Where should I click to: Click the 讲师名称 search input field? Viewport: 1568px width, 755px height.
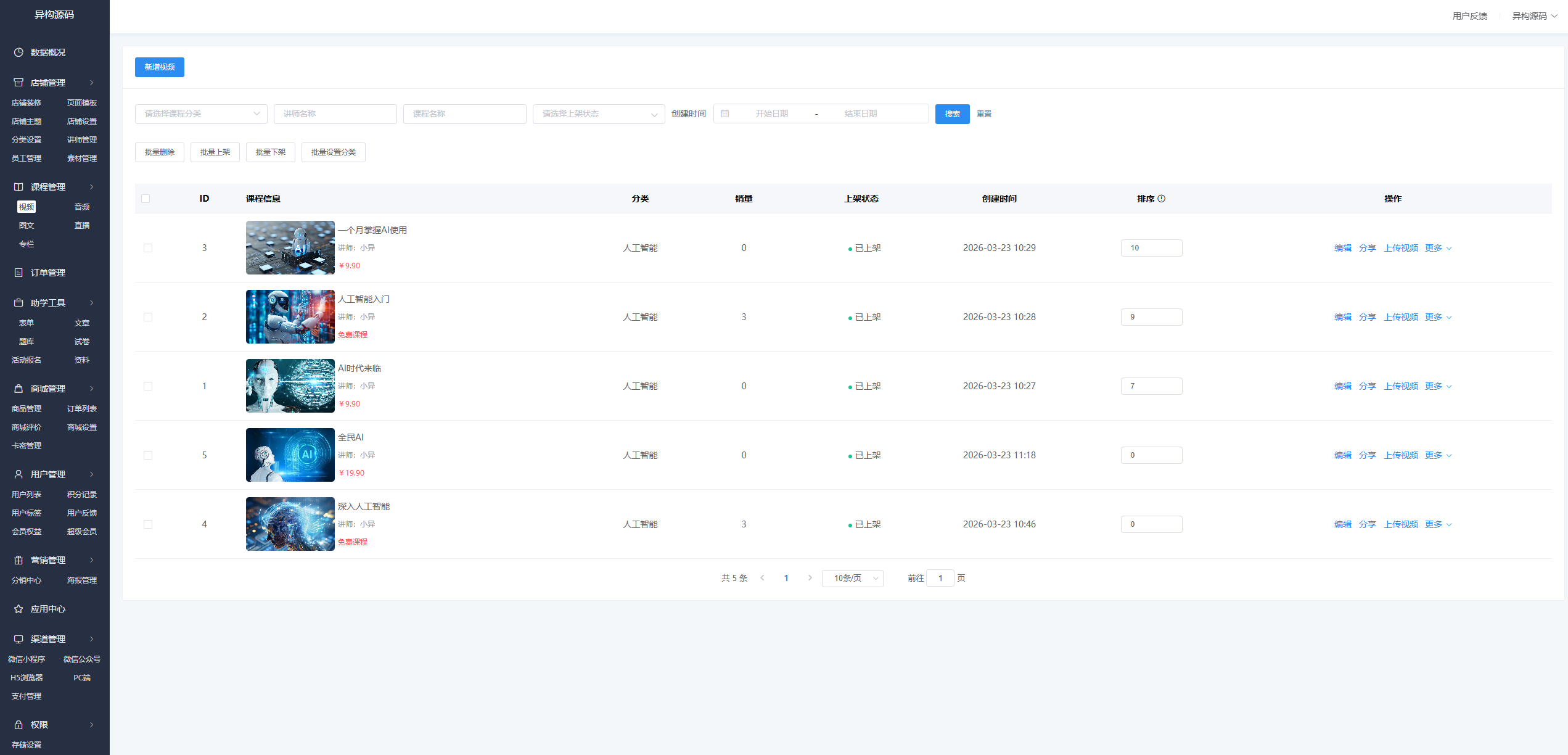tap(335, 113)
